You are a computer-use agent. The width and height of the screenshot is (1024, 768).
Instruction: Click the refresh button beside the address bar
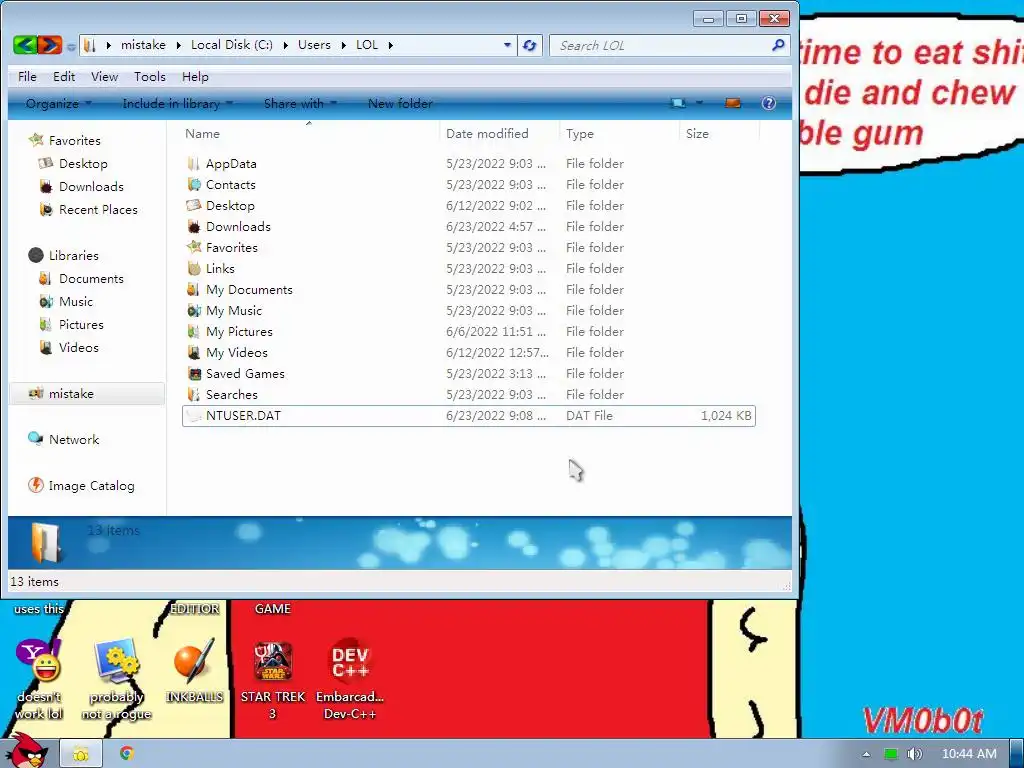pyautogui.click(x=530, y=45)
